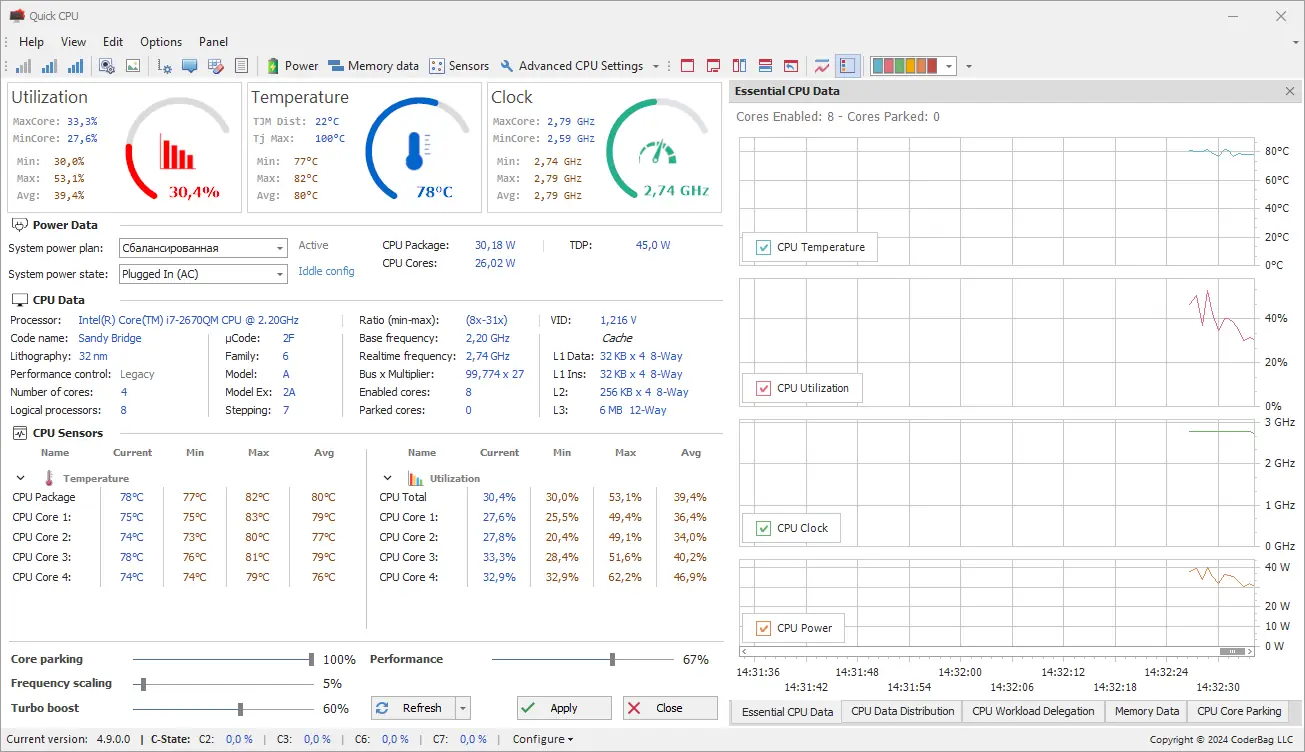1305x752 pixels.
Task: Click the horizontal scrollbar under CPU Power chart
Action: pos(997,651)
